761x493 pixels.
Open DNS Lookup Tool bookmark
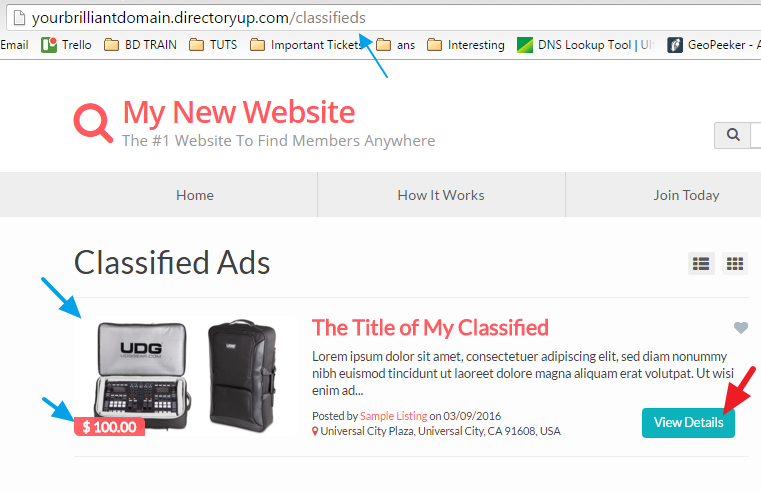pos(585,45)
